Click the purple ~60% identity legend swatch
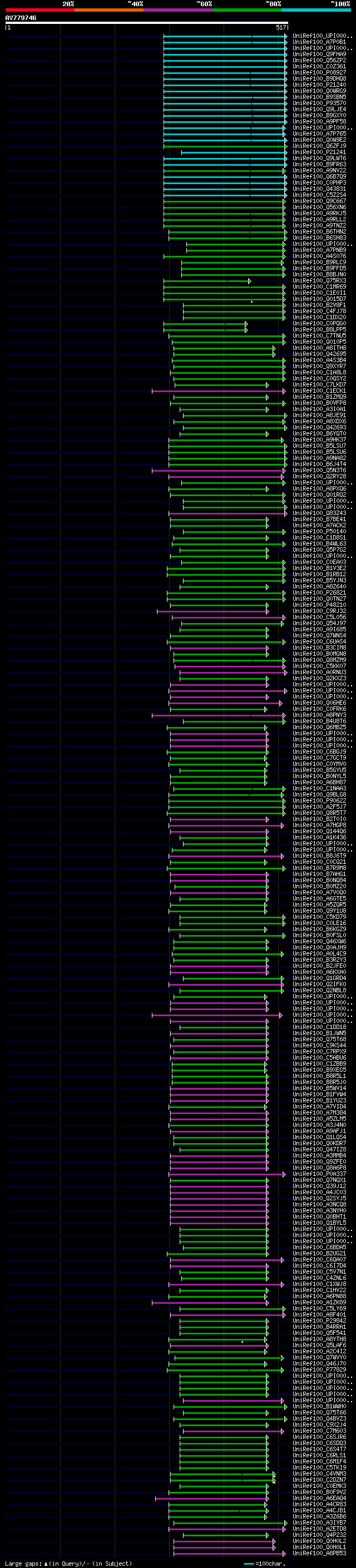This screenshot has height=1568, width=356. [x=177, y=10]
